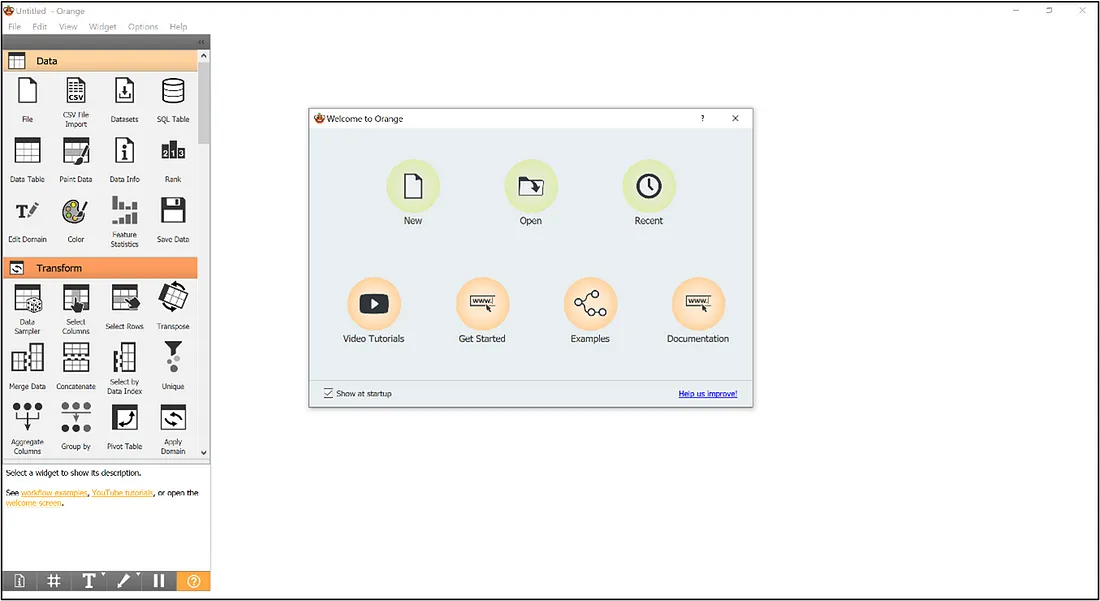This screenshot has width=1100, height=601.
Task: Click the toolbox scrollbar thumb
Action: [x=203, y=102]
